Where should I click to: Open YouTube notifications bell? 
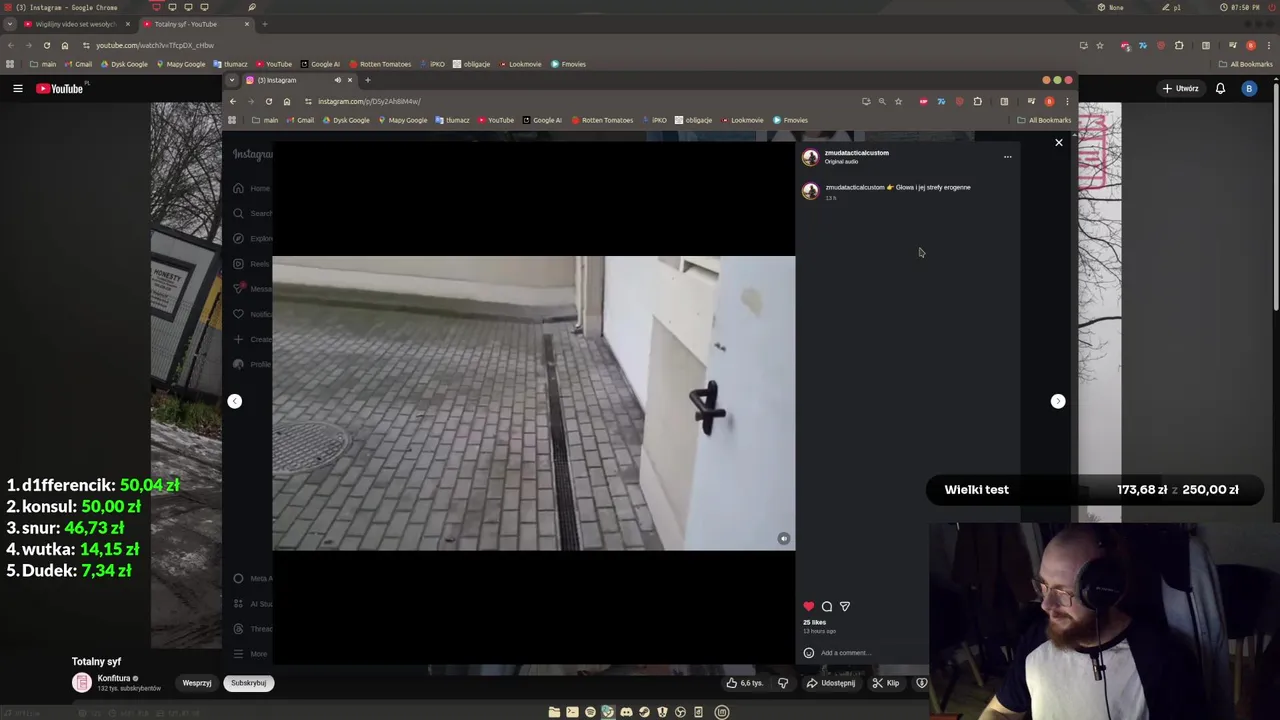click(x=1220, y=89)
